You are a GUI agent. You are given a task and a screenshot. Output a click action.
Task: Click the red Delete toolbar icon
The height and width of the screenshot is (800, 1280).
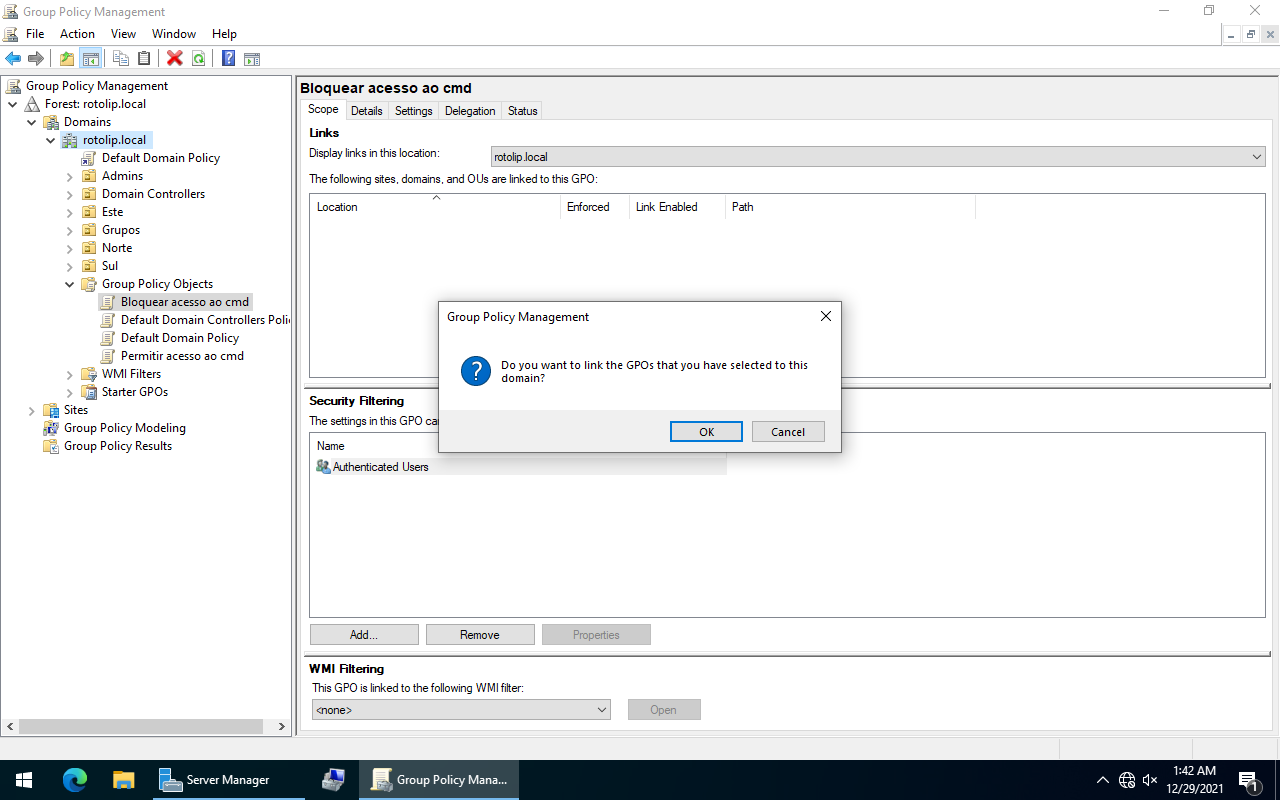coord(175,58)
